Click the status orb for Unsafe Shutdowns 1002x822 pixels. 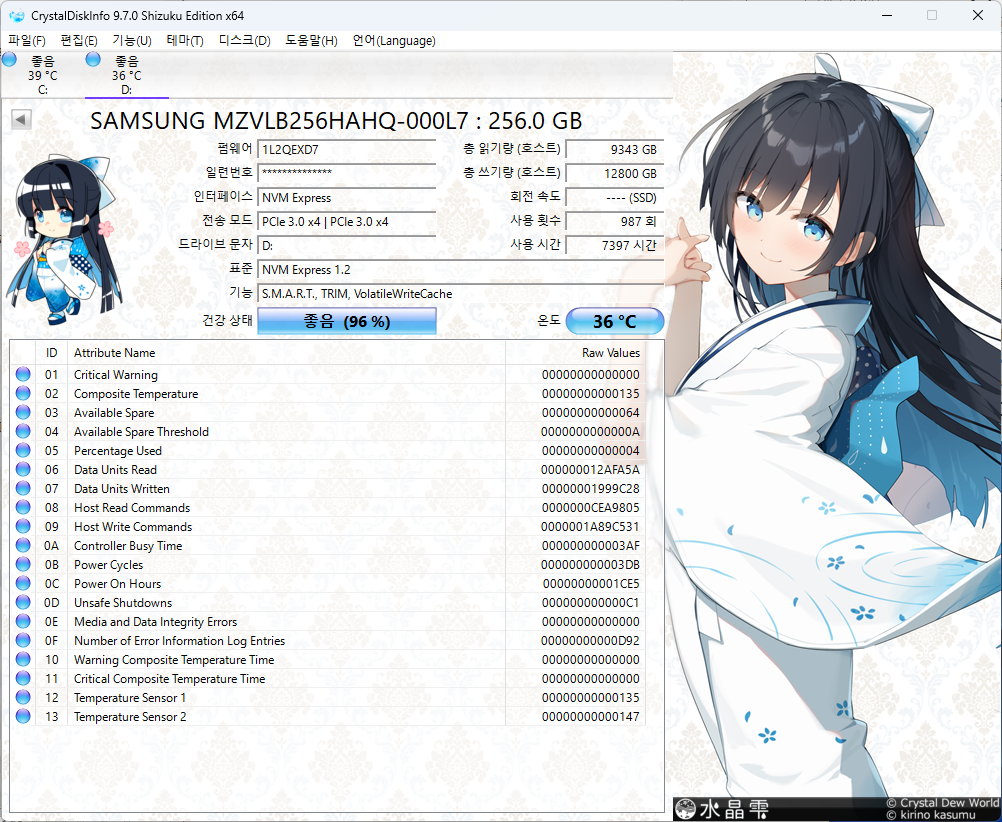23,602
